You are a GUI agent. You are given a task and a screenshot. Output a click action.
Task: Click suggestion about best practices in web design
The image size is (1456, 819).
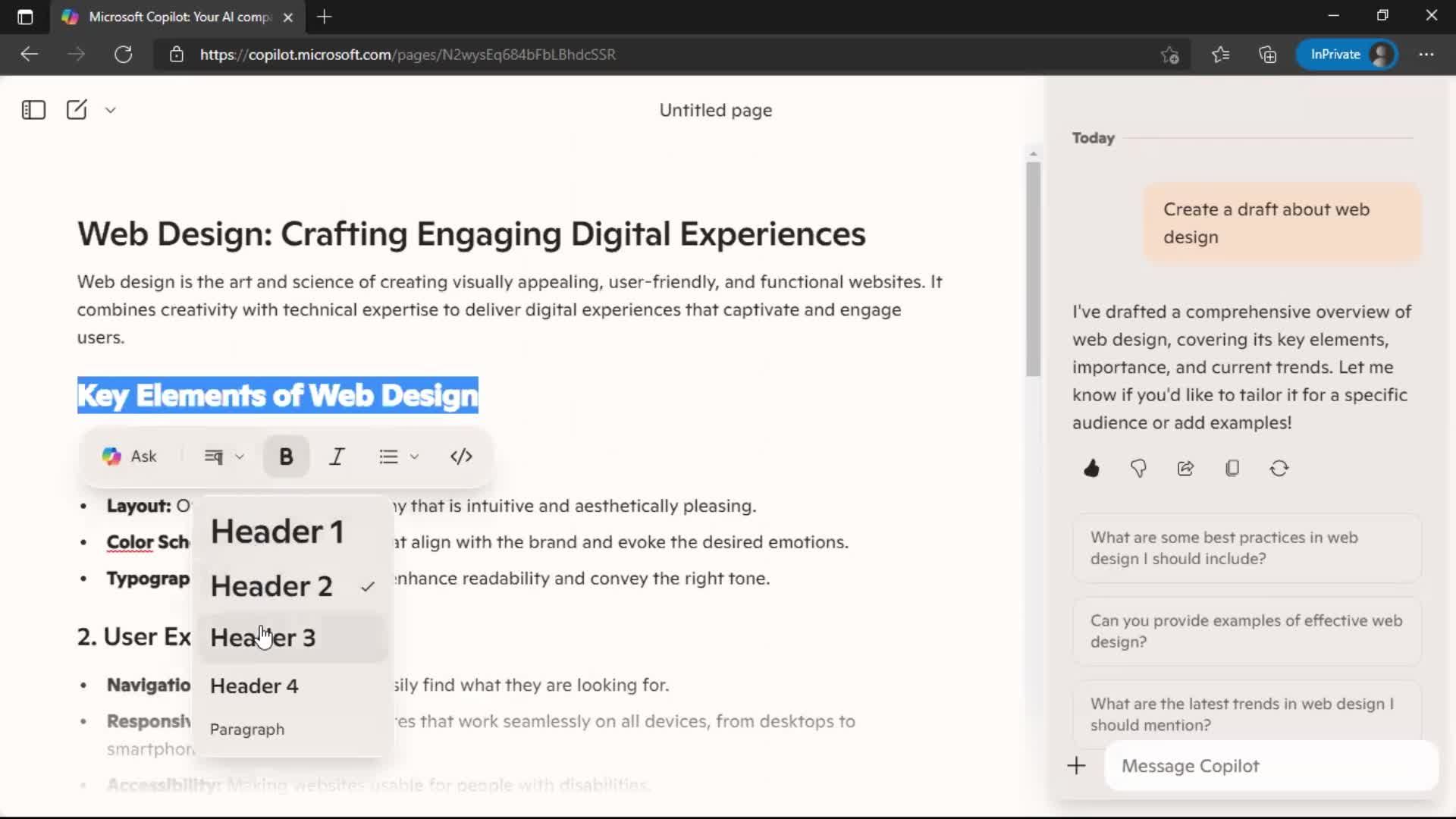(x=1247, y=548)
